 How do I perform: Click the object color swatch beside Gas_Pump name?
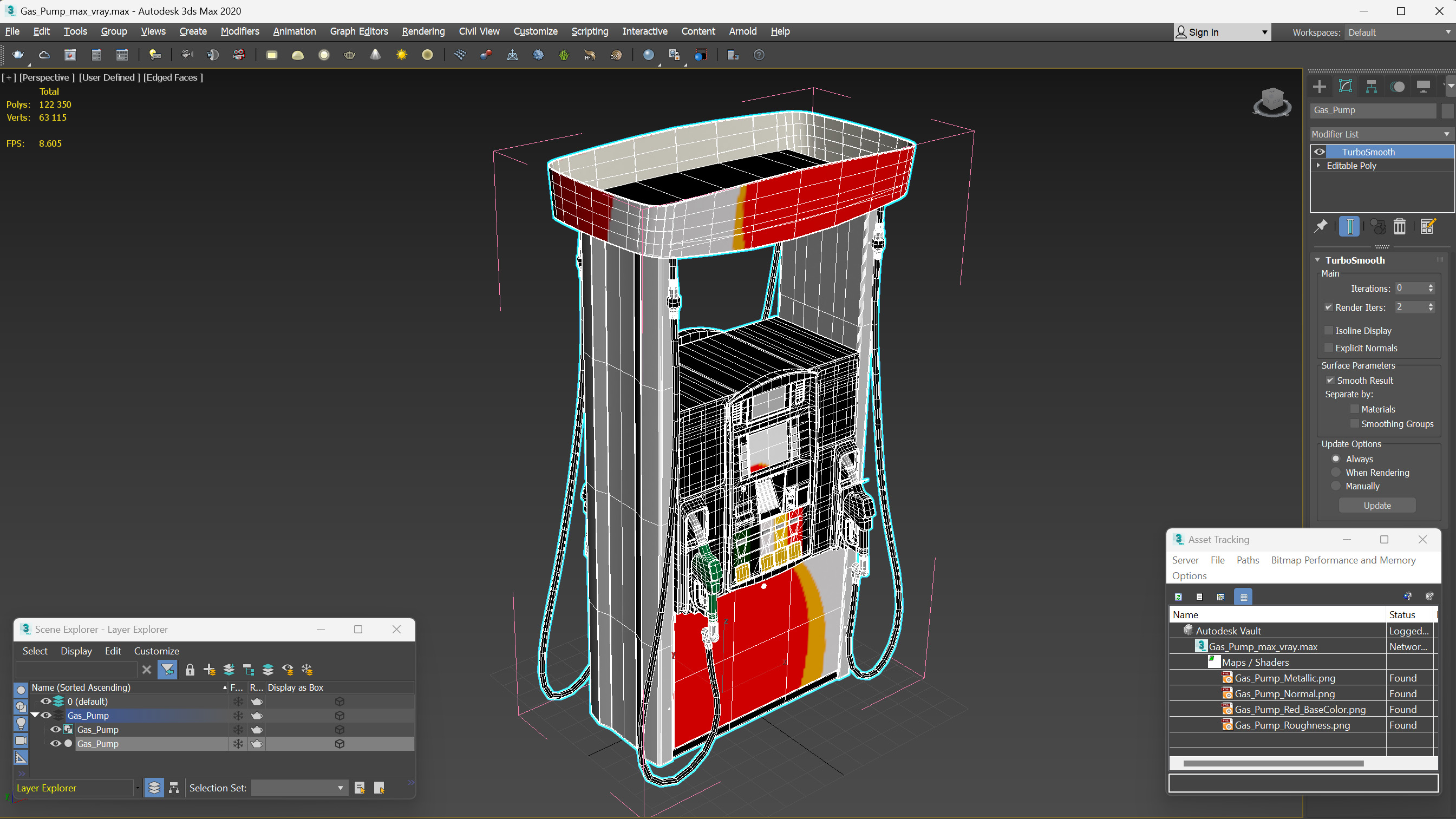1446,111
